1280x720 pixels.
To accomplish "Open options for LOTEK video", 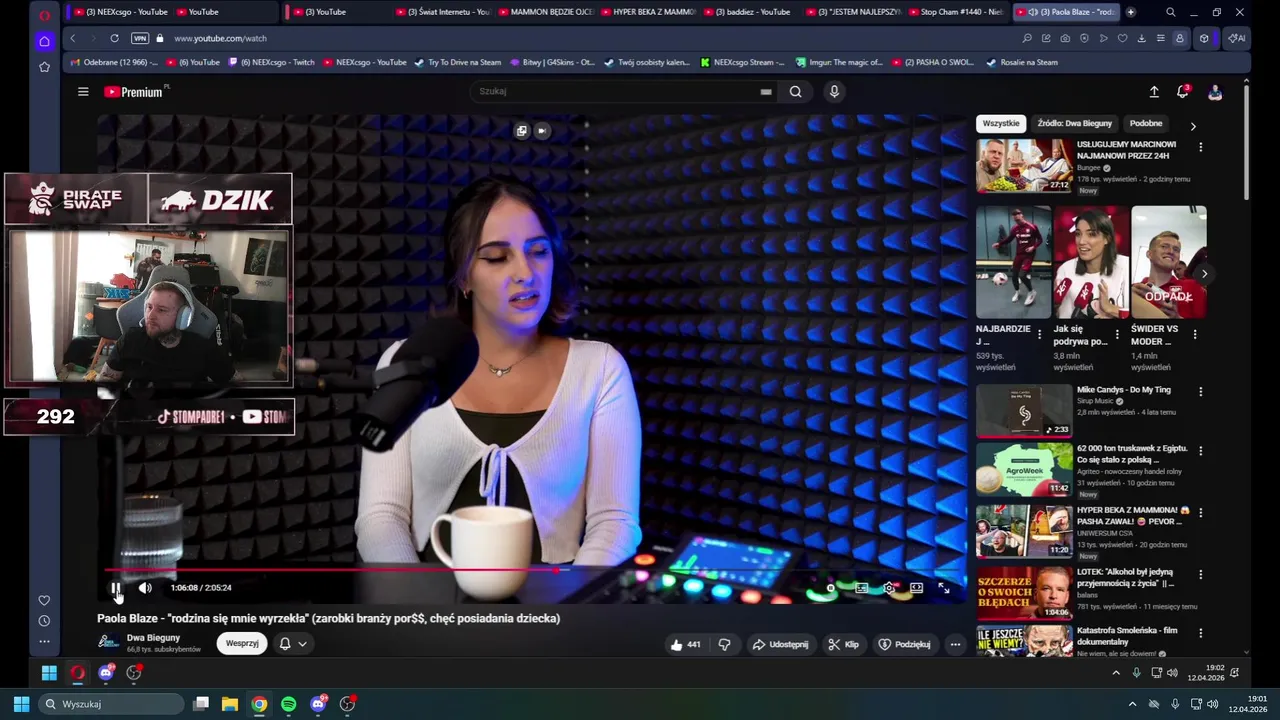I will click(x=1200, y=575).
